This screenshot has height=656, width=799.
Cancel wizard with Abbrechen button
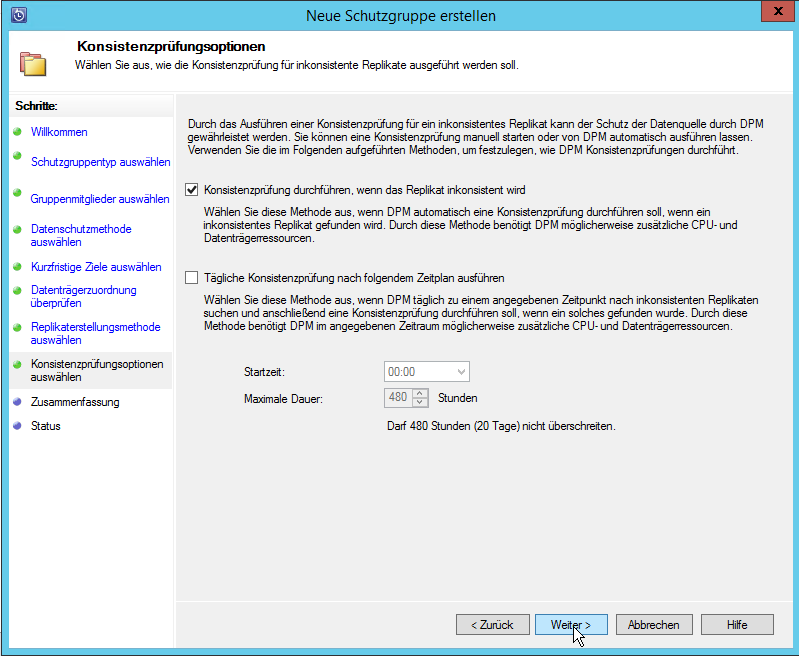[653, 625]
